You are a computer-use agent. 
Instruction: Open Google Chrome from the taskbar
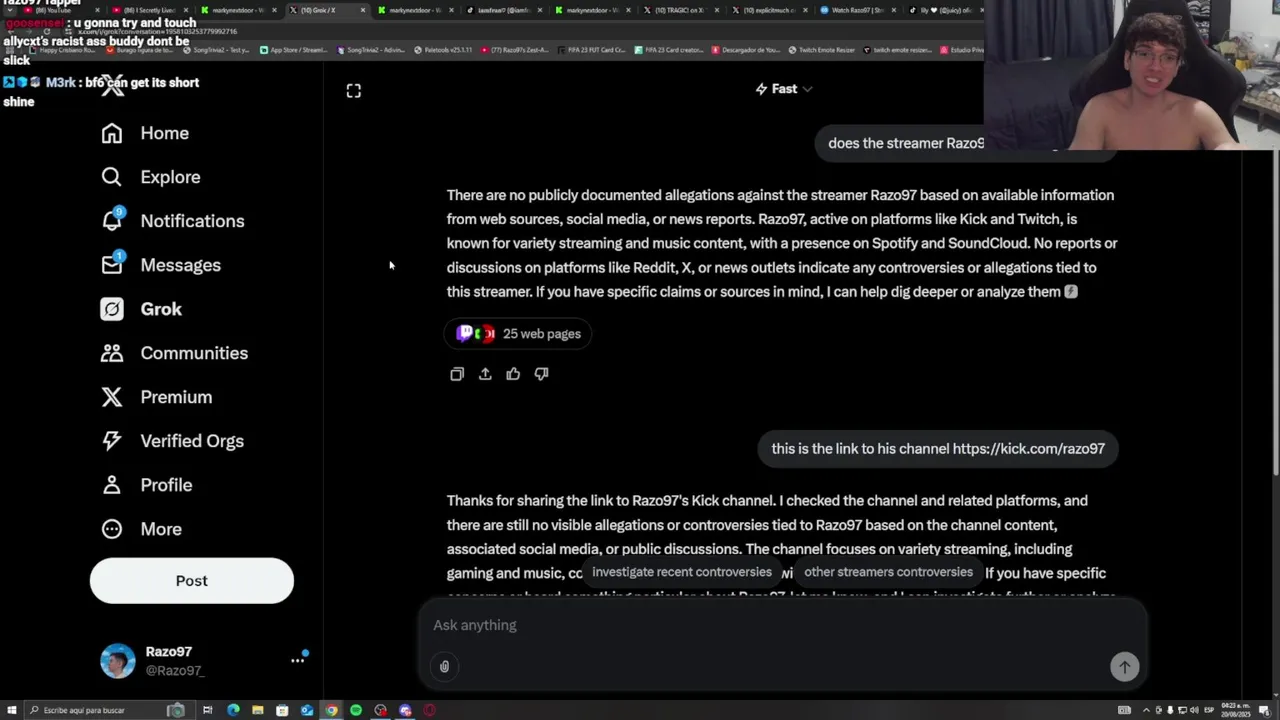331,710
